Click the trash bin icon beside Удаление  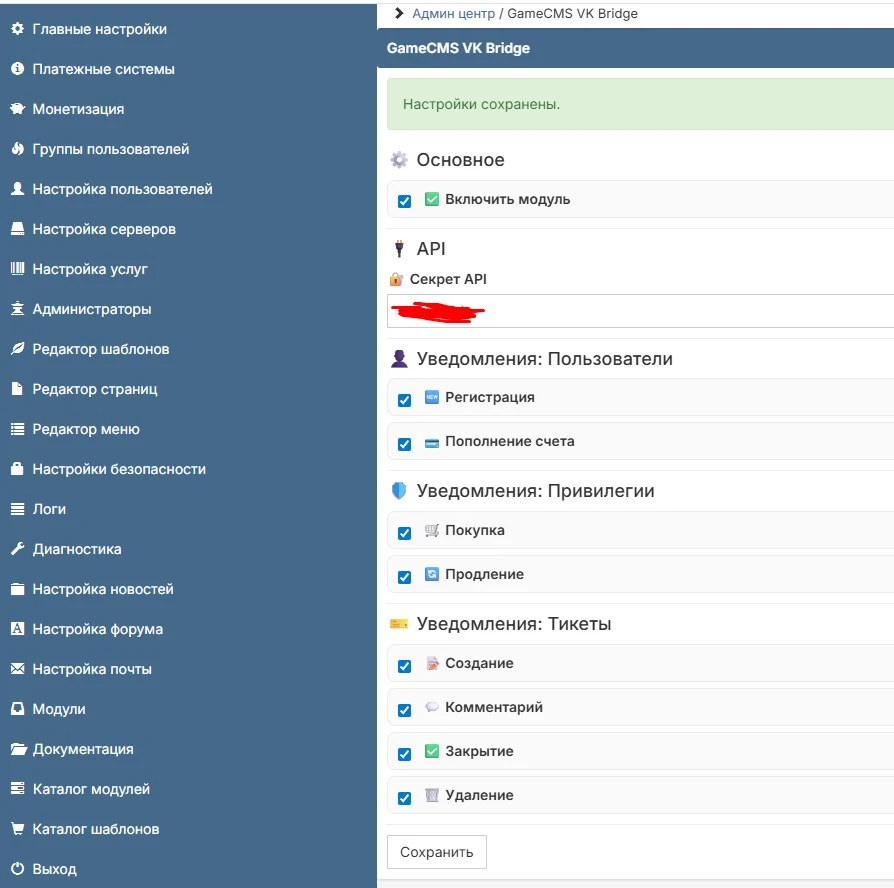pyautogui.click(x=432, y=794)
